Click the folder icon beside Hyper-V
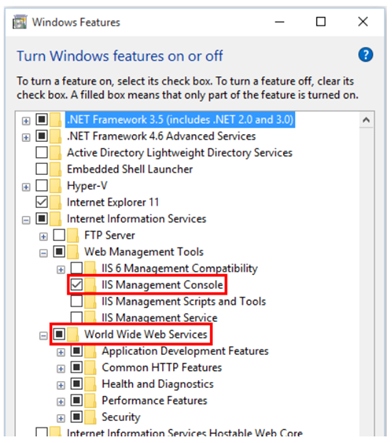This screenshot has width=392, height=443. pyautogui.click(x=55, y=186)
